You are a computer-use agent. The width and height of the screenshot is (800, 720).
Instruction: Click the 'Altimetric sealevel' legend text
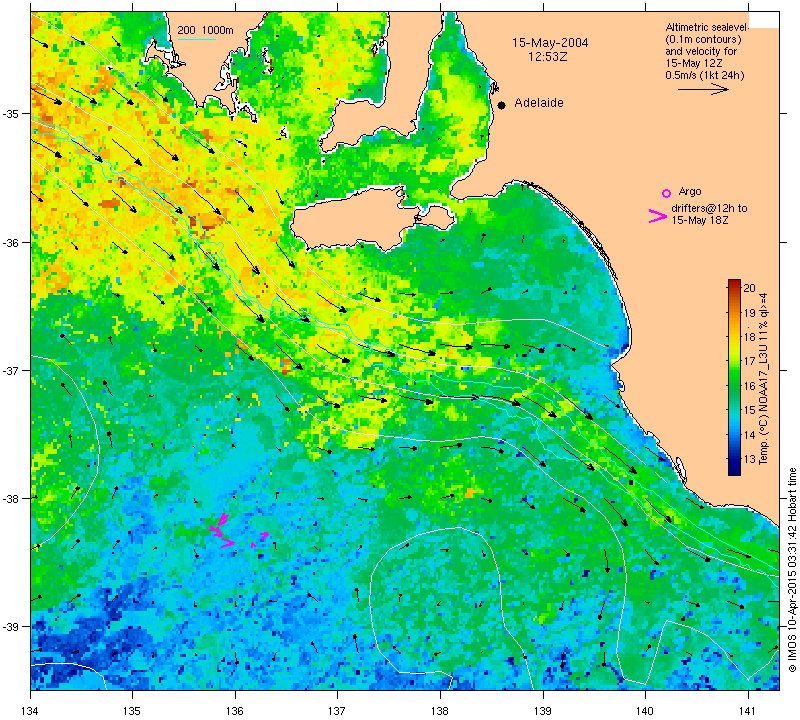(707, 27)
